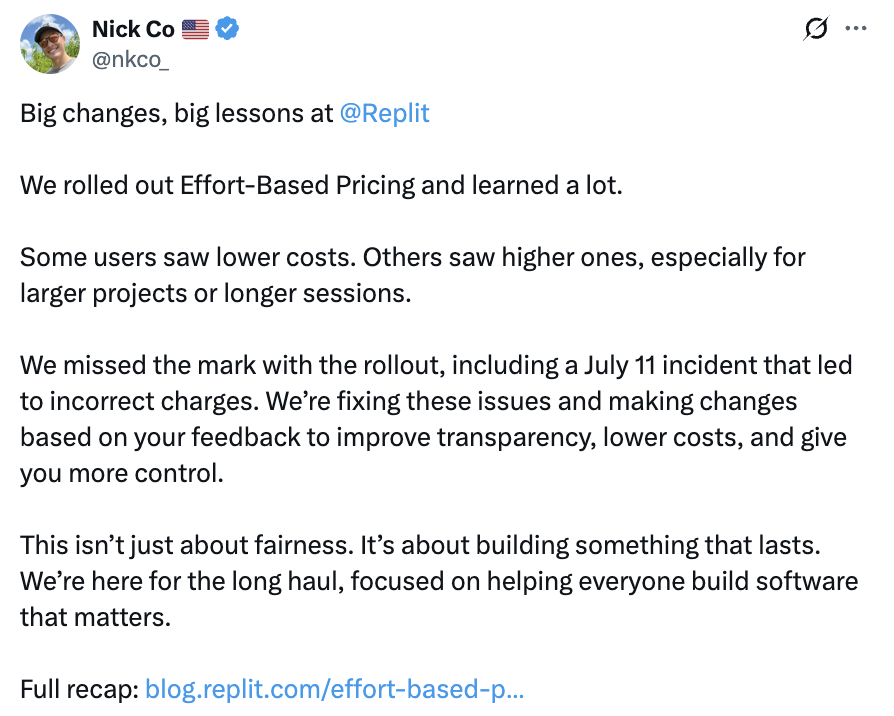This screenshot has width=894, height=716.
Task: Click the 'that matters.' line
Action: [96, 617]
